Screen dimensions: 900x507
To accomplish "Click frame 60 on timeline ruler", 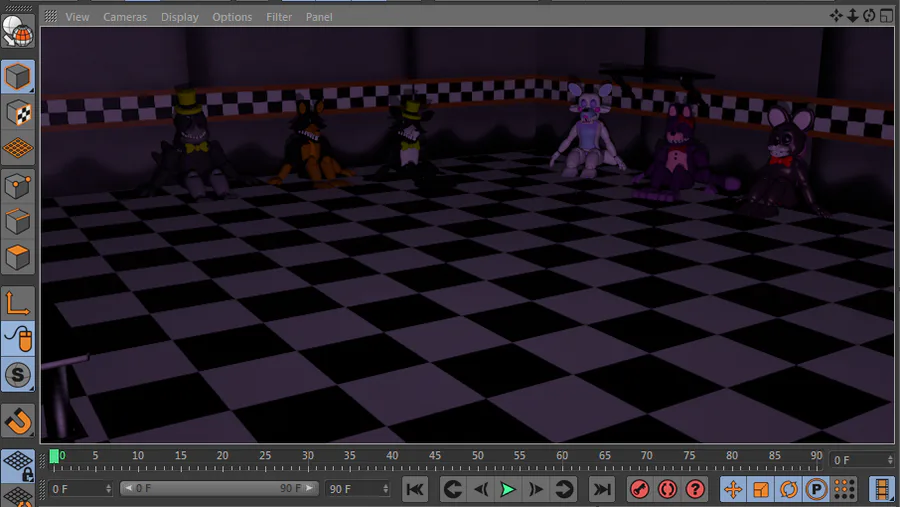I will click(562, 456).
